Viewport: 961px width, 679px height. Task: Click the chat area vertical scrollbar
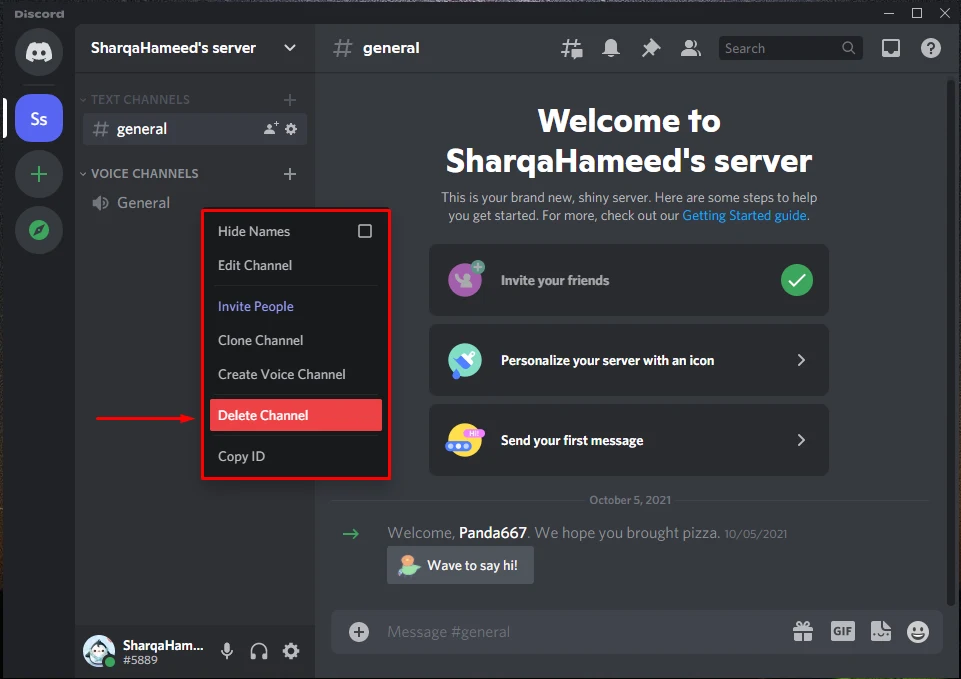951,343
